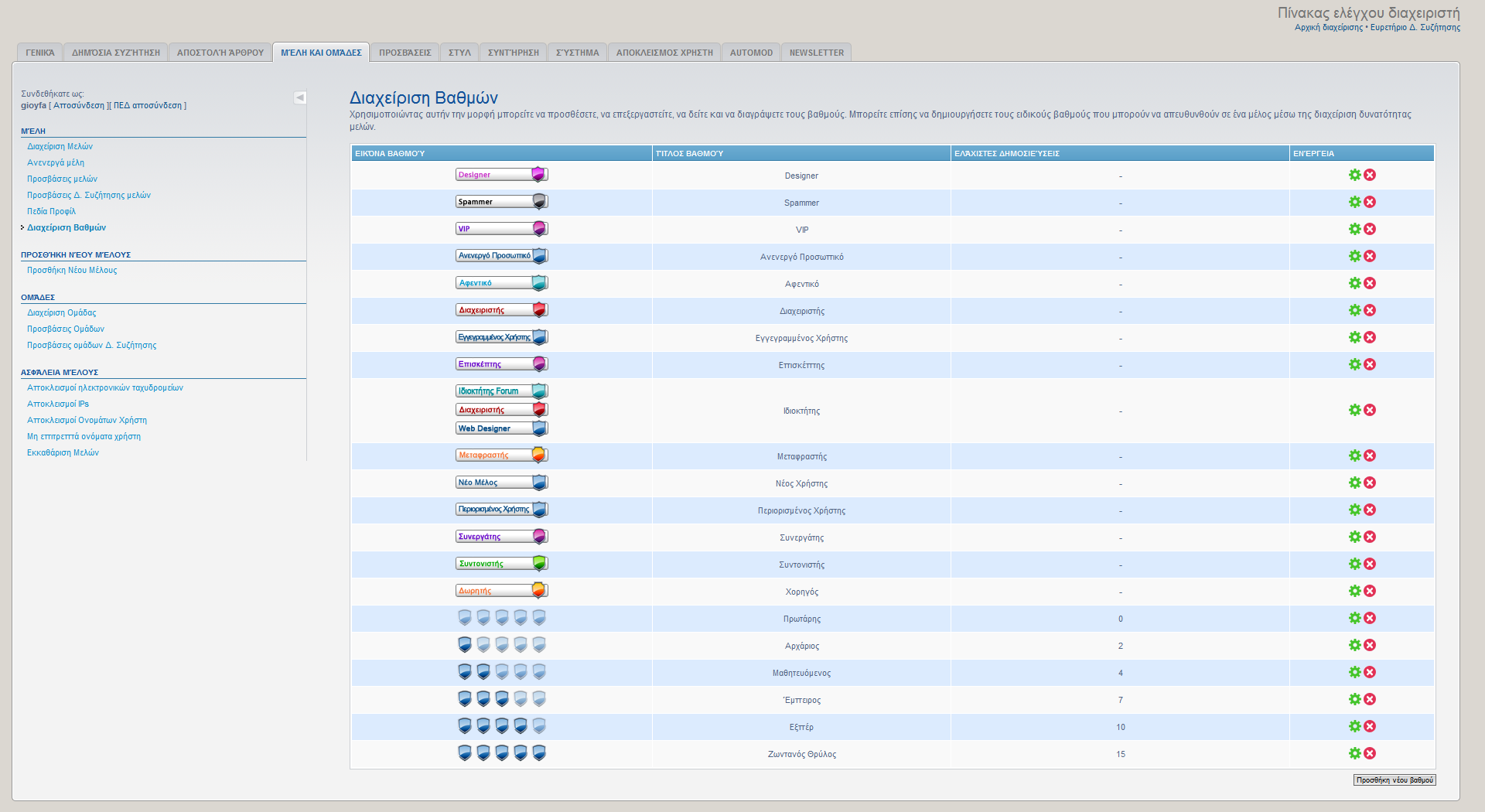Go to Αποκλεισμοί IPs in sidebar
This screenshot has width=1485, height=812.
(x=58, y=404)
